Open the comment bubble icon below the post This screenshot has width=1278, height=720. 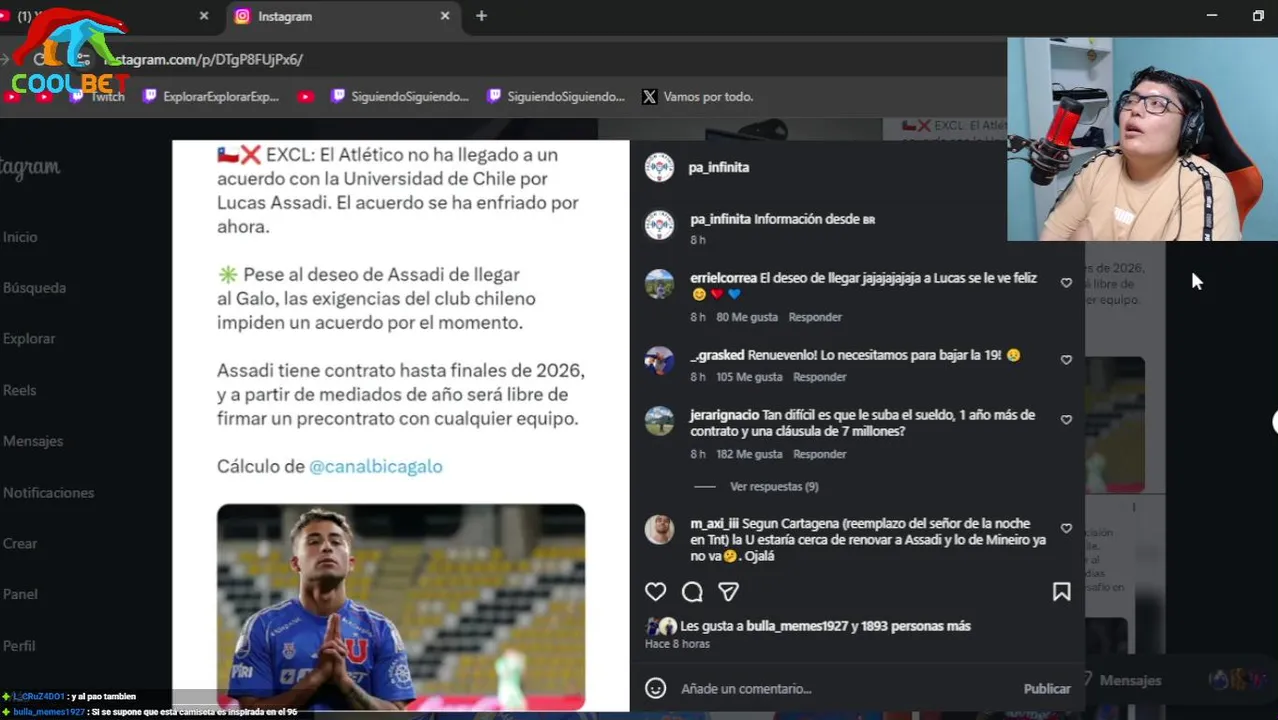(x=692, y=592)
